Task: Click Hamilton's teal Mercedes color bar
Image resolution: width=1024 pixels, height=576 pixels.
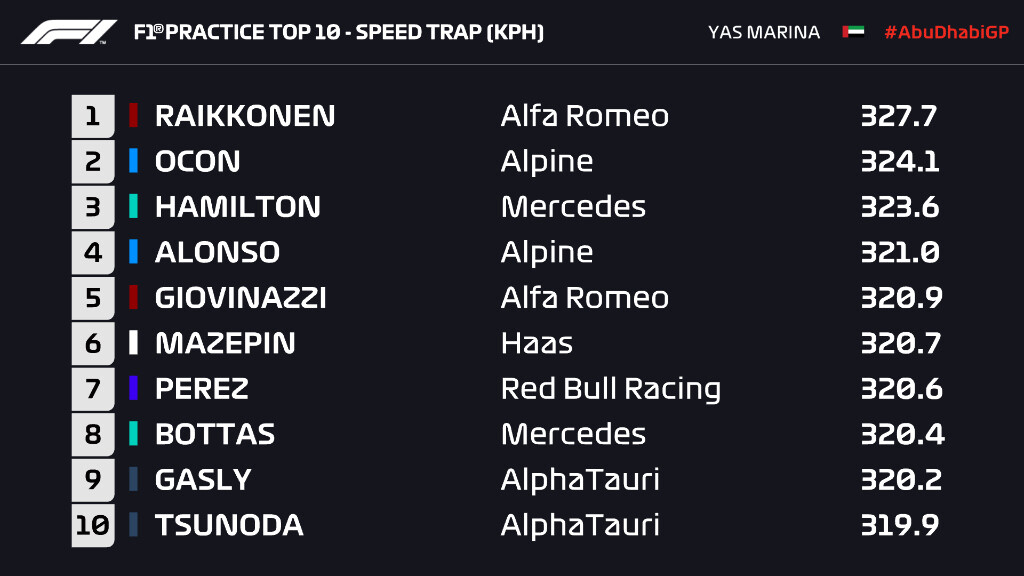Action: tap(133, 207)
